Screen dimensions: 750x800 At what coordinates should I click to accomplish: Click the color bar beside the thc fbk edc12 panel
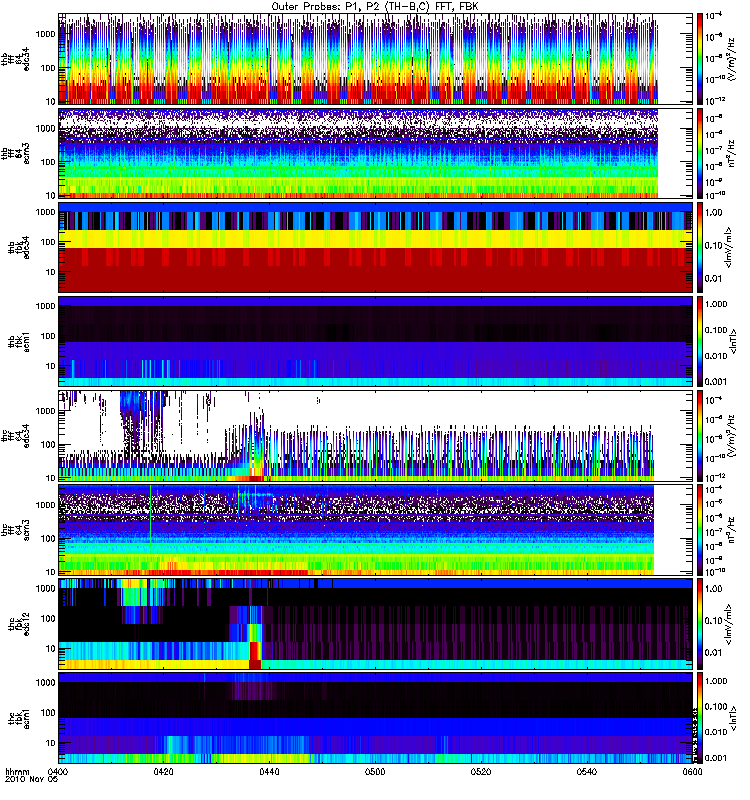(700, 624)
